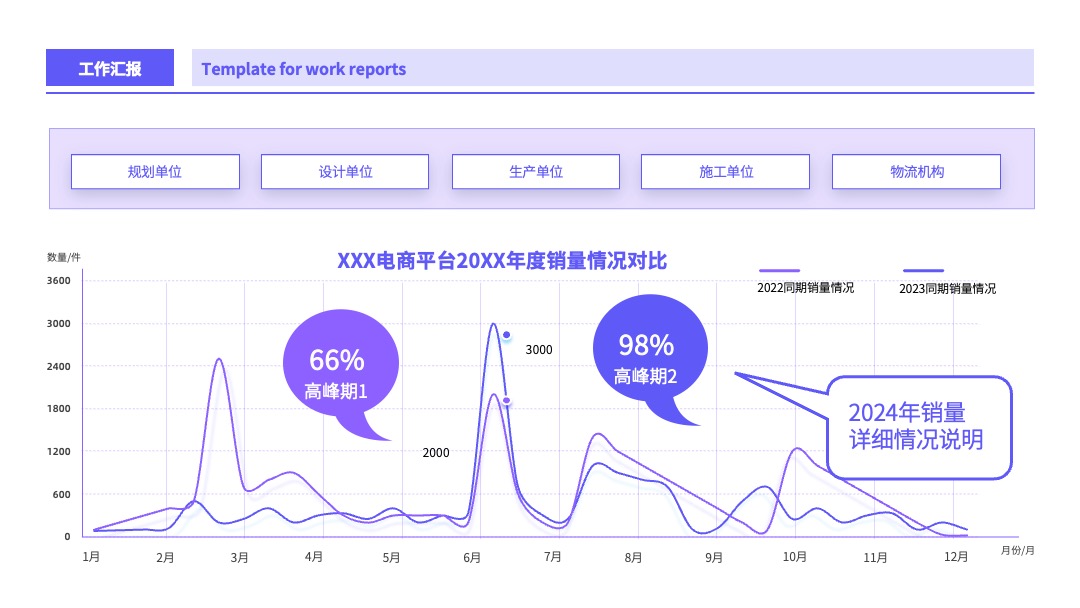The height and width of the screenshot is (608, 1080).
Task: Select the purple data point marker below 3000 label
Action: (506, 401)
